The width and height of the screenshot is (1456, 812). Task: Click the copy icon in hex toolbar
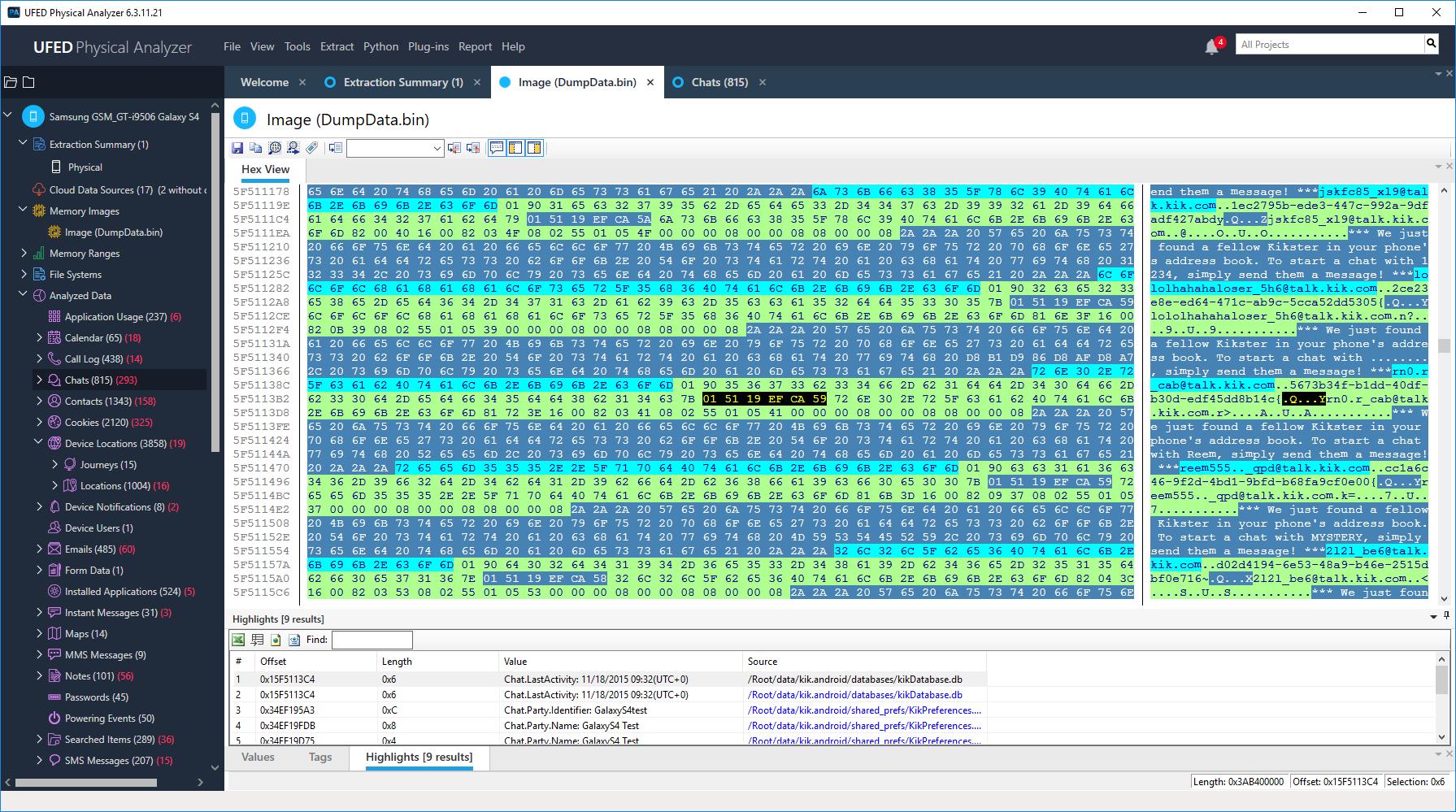pyautogui.click(x=255, y=148)
